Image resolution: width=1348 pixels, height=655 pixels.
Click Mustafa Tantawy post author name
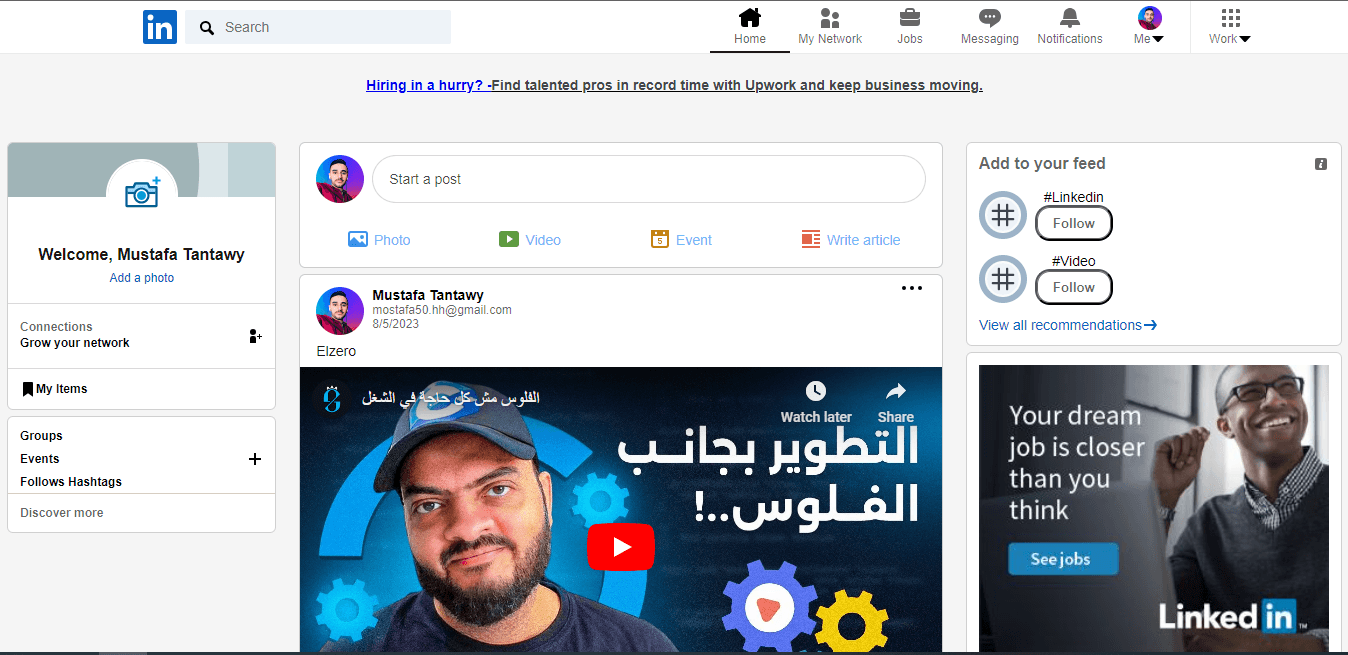coord(428,295)
